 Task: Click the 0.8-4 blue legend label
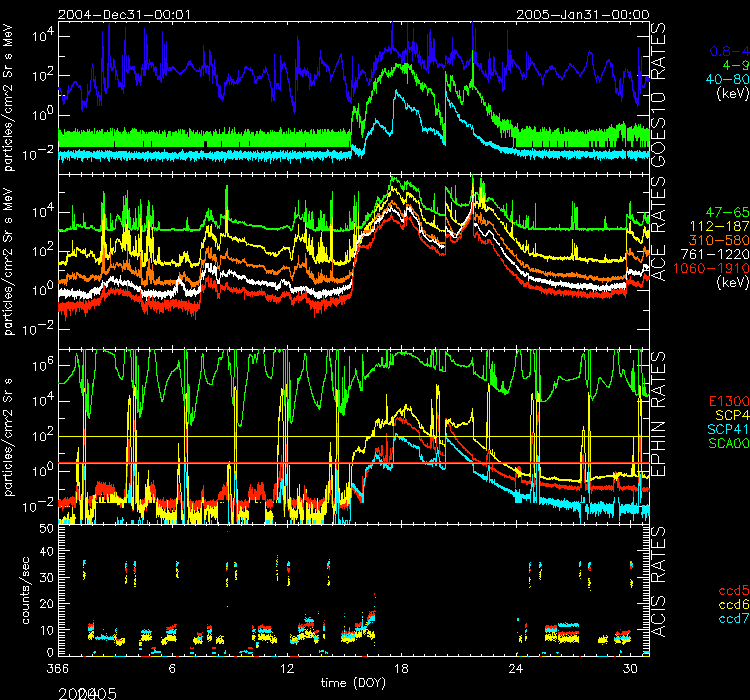(x=726, y=50)
